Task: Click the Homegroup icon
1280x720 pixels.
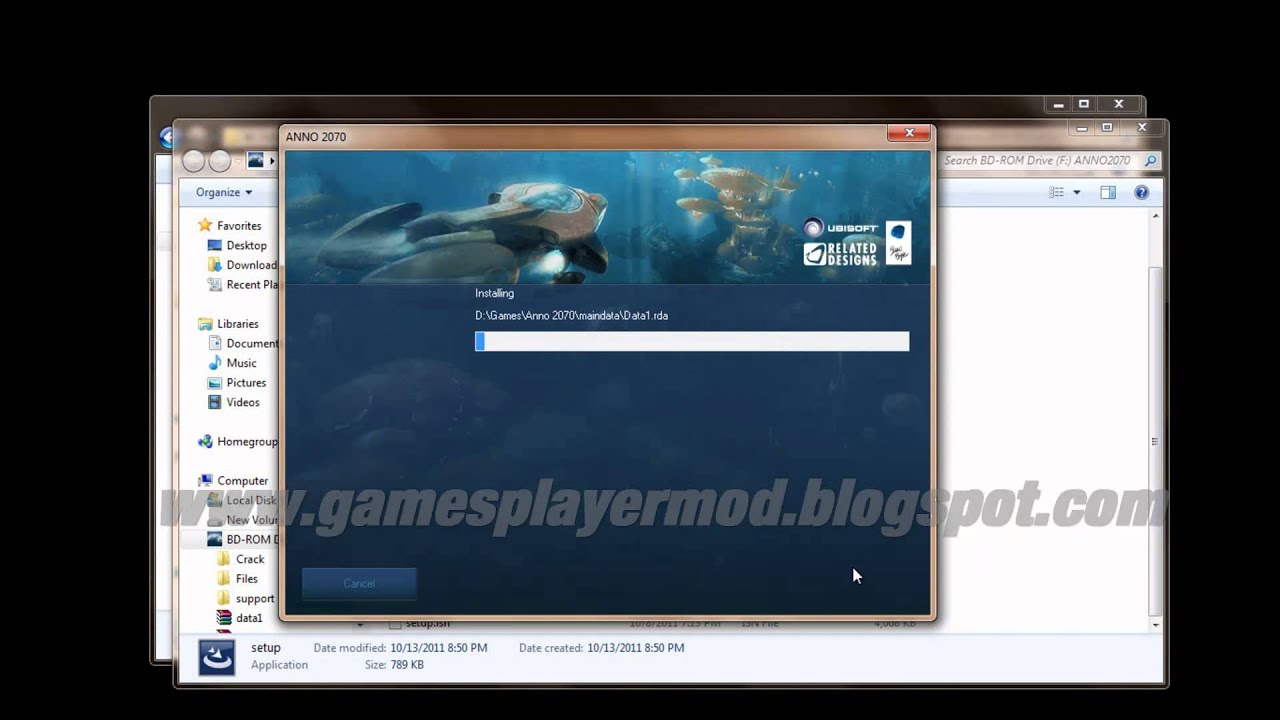Action: tap(205, 442)
